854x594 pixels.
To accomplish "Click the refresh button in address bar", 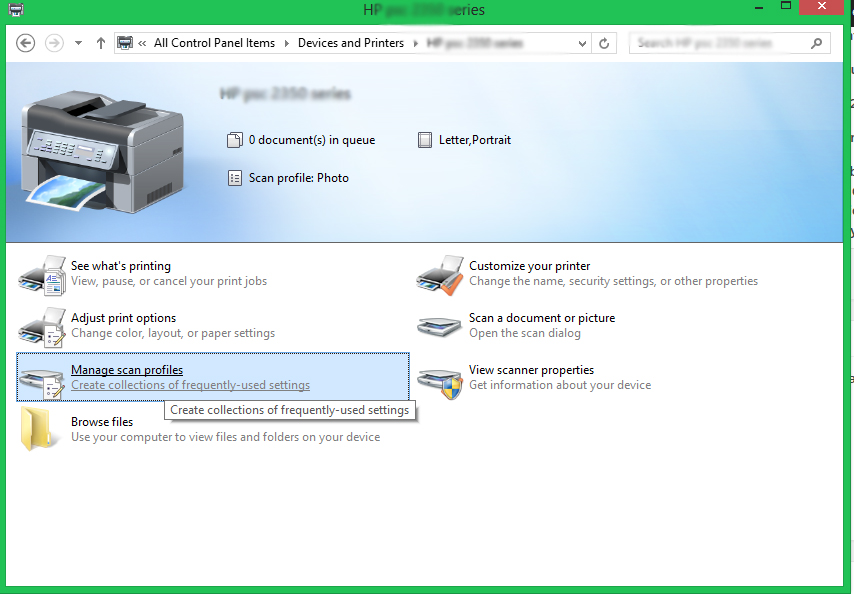I will click(x=604, y=43).
